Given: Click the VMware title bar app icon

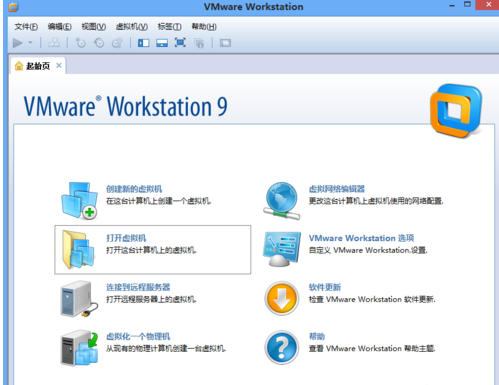Looking at the screenshot, I should pos(13,7).
